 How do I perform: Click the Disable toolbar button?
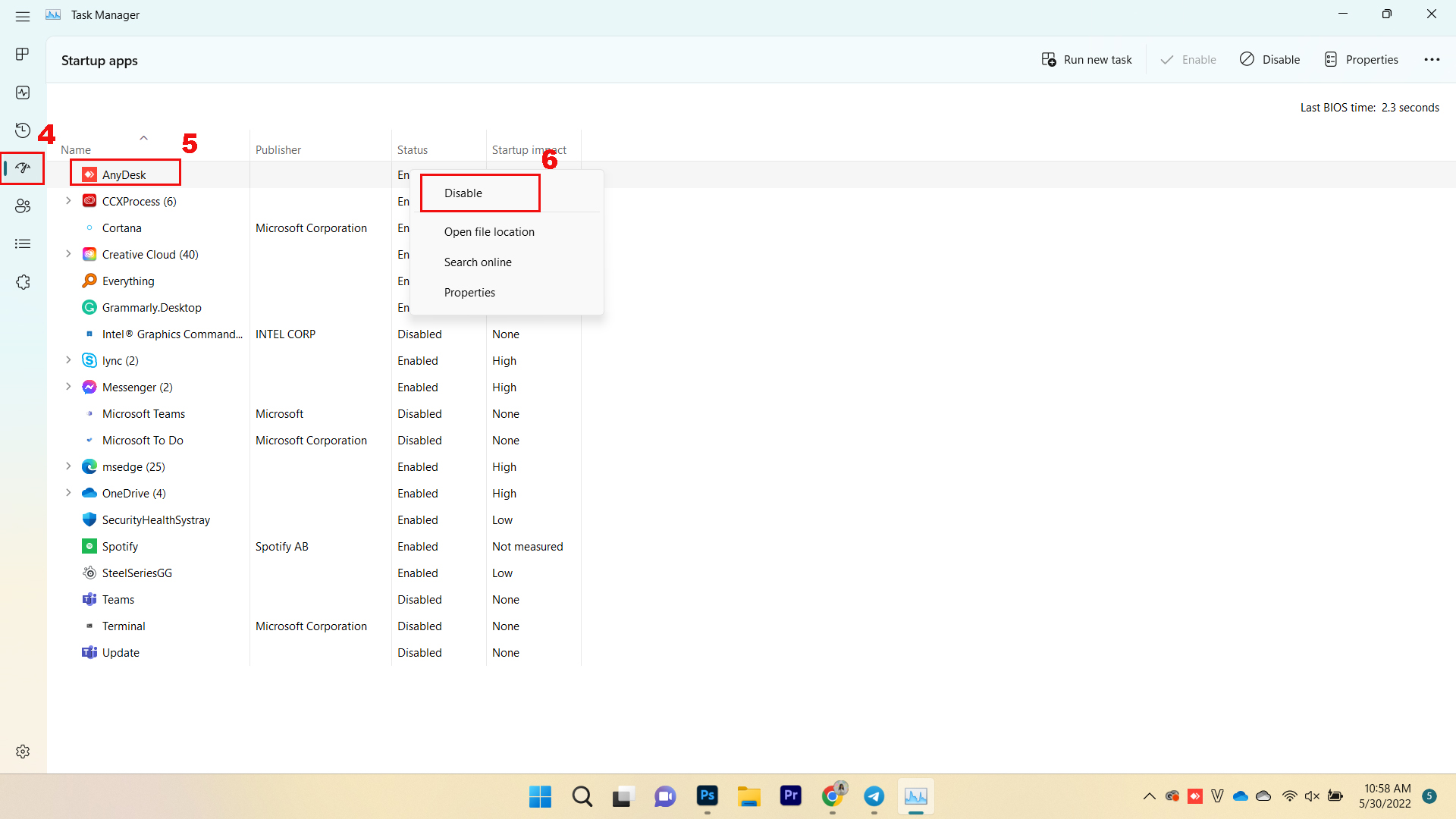[x=1269, y=59]
